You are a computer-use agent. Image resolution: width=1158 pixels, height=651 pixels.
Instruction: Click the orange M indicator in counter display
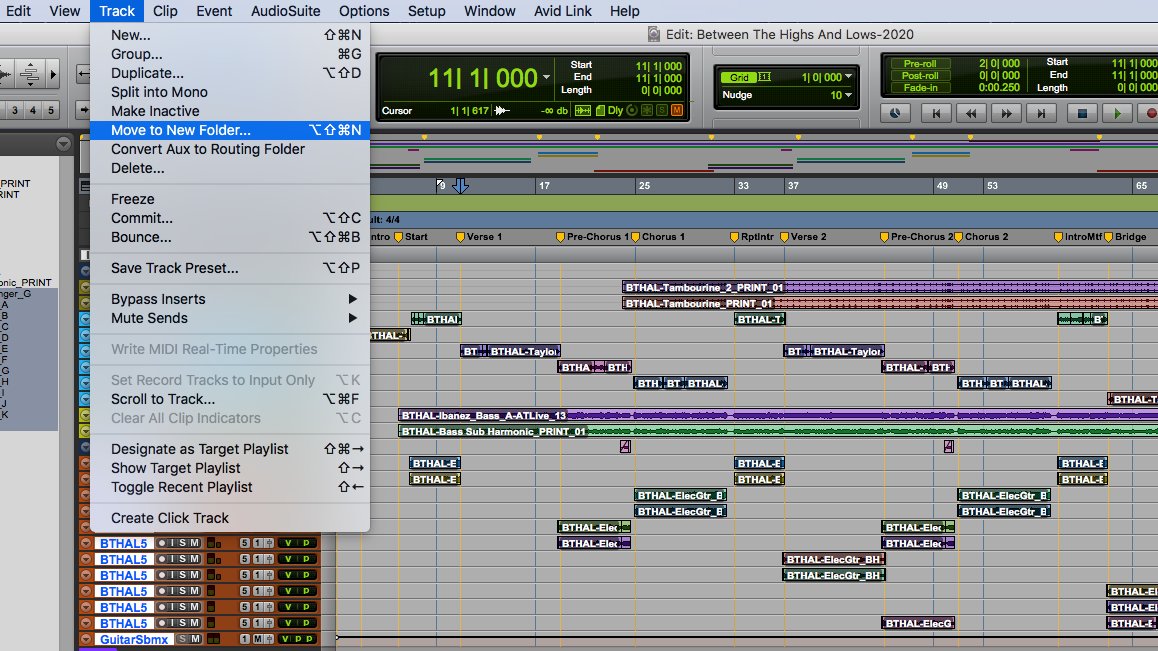pos(676,110)
